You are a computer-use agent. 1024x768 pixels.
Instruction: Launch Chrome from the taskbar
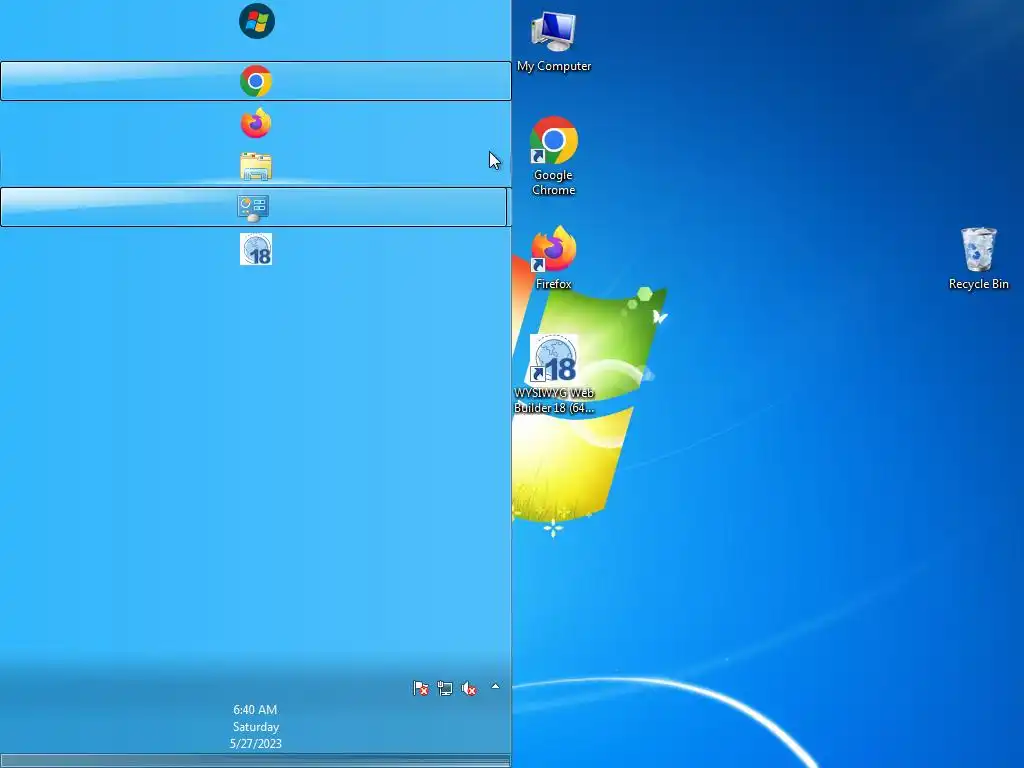coord(255,81)
